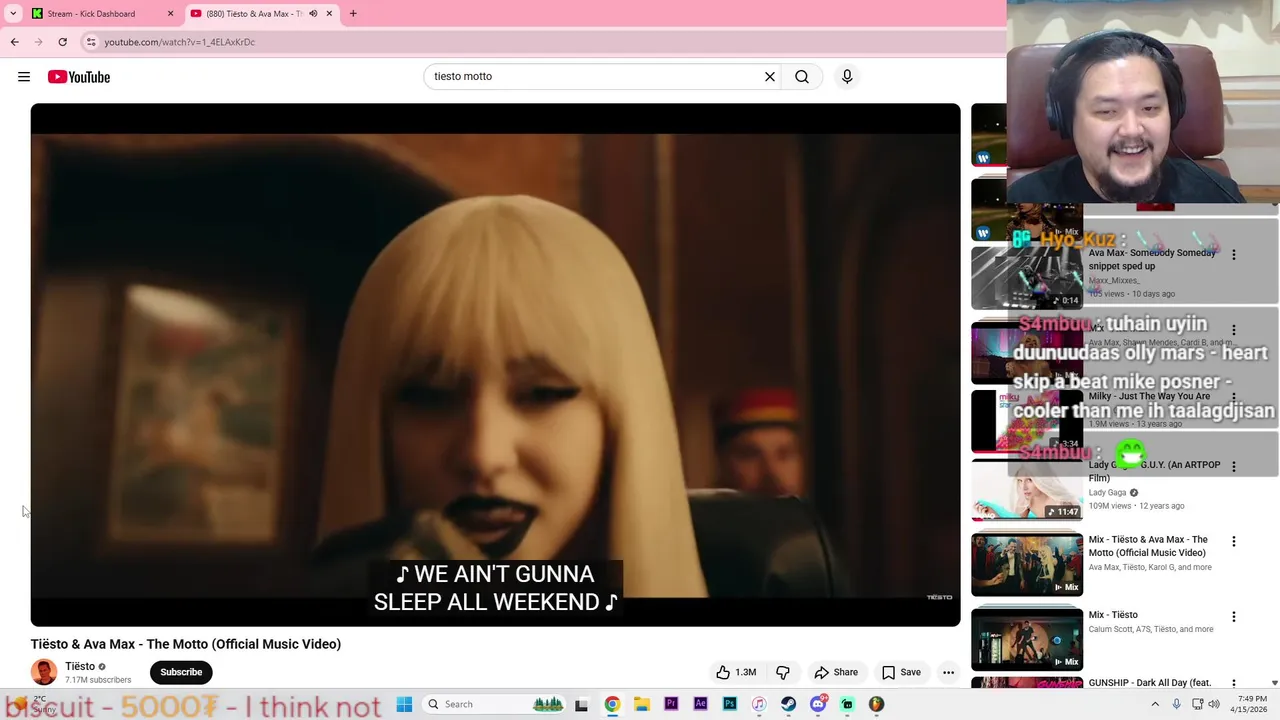Open Tiësto channel avatar

pyautogui.click(x=44, y=672)
